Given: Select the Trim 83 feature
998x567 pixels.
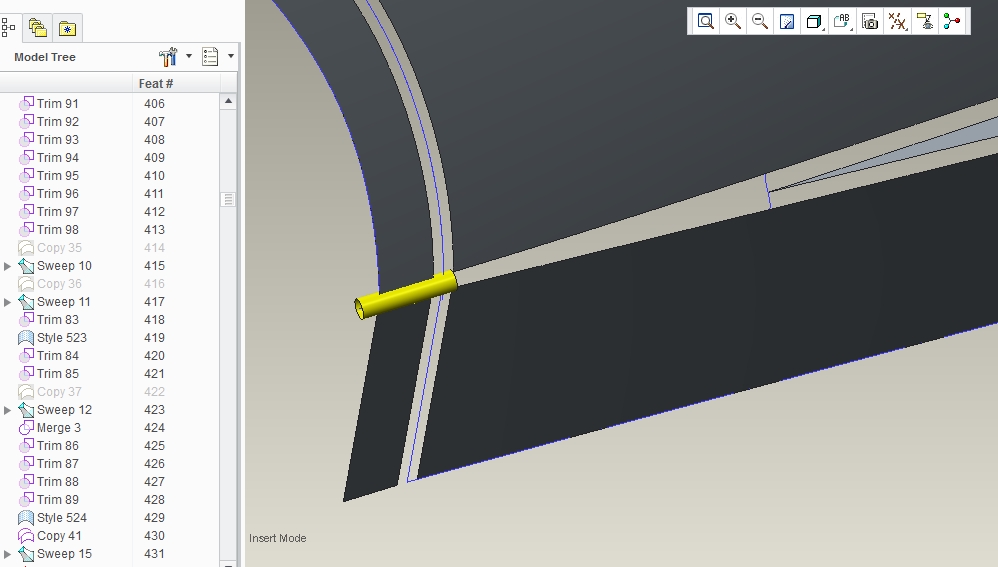Looking at the screenshot, I should tap(58, 319).
